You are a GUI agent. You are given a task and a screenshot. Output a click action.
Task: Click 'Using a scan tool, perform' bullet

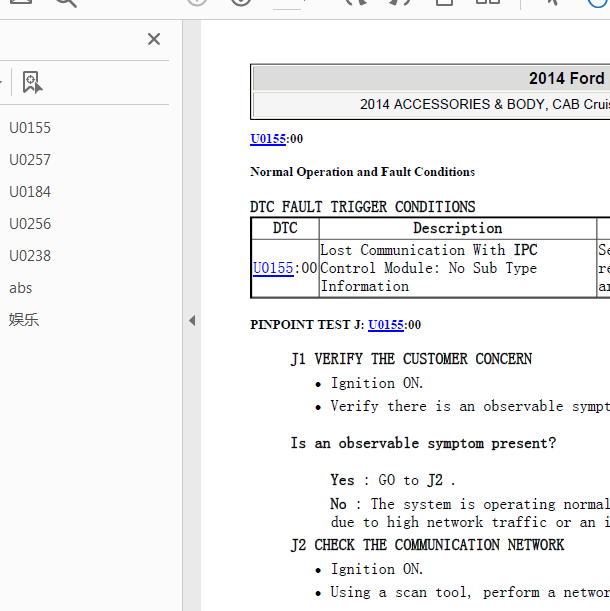470,592
